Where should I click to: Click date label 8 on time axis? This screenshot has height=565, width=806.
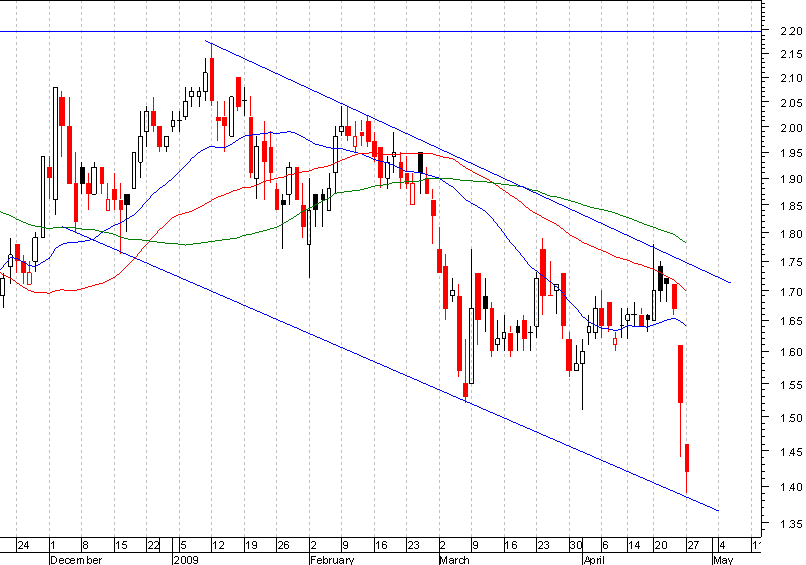click(x=85, y=545)
